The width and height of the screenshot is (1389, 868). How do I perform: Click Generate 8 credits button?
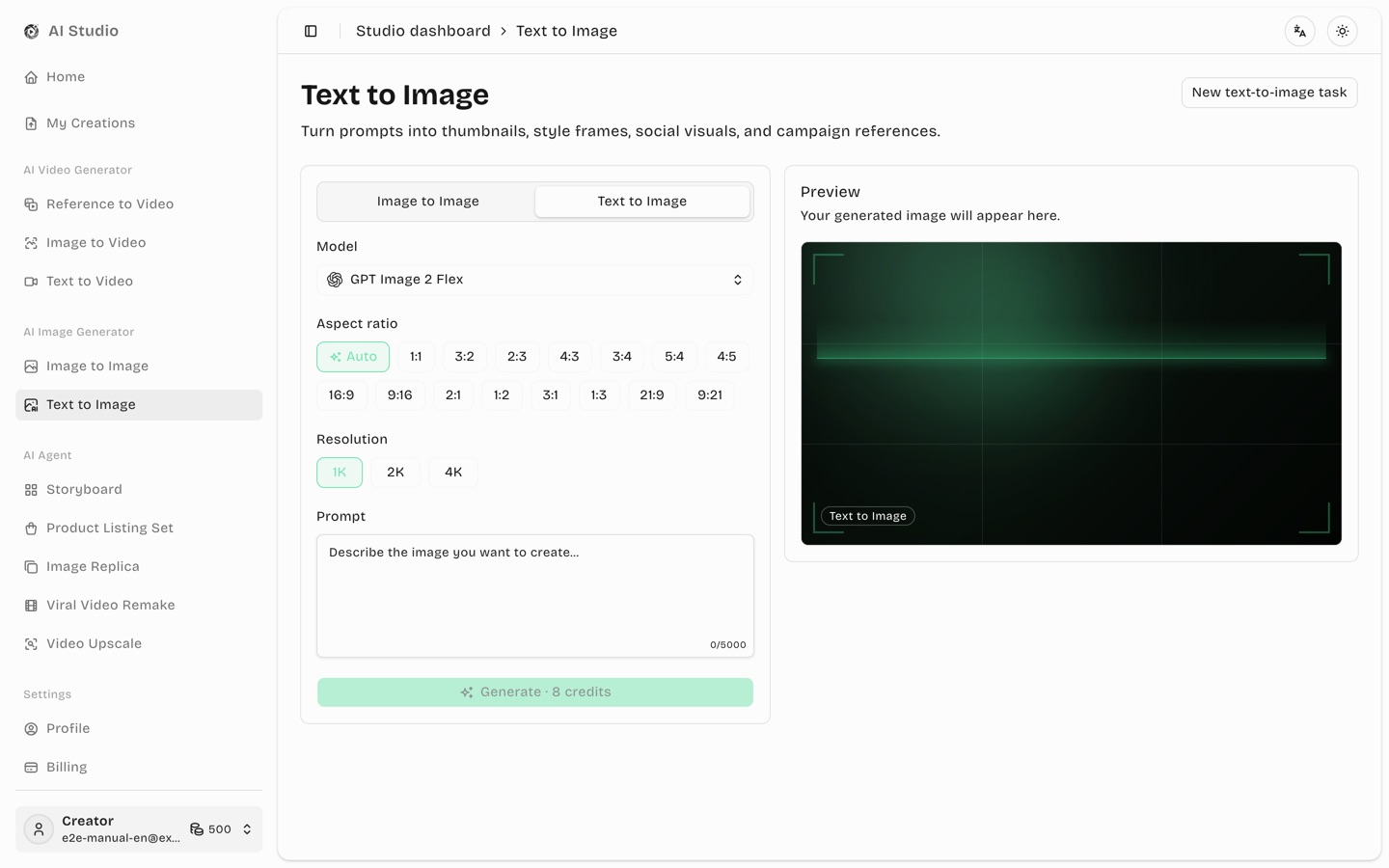(x=535, y=692)
